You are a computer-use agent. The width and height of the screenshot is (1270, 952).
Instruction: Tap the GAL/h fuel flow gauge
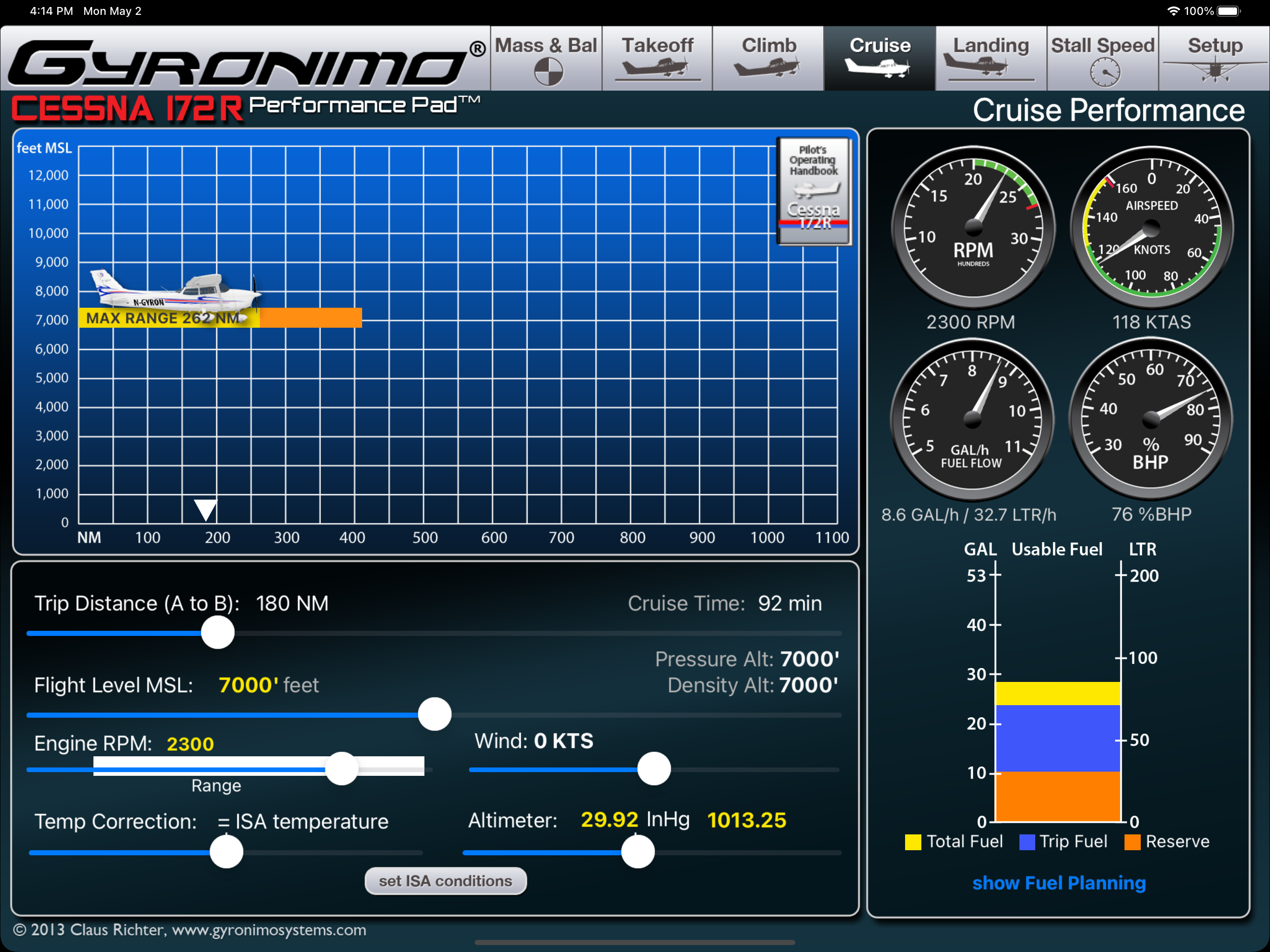(972, 419)
